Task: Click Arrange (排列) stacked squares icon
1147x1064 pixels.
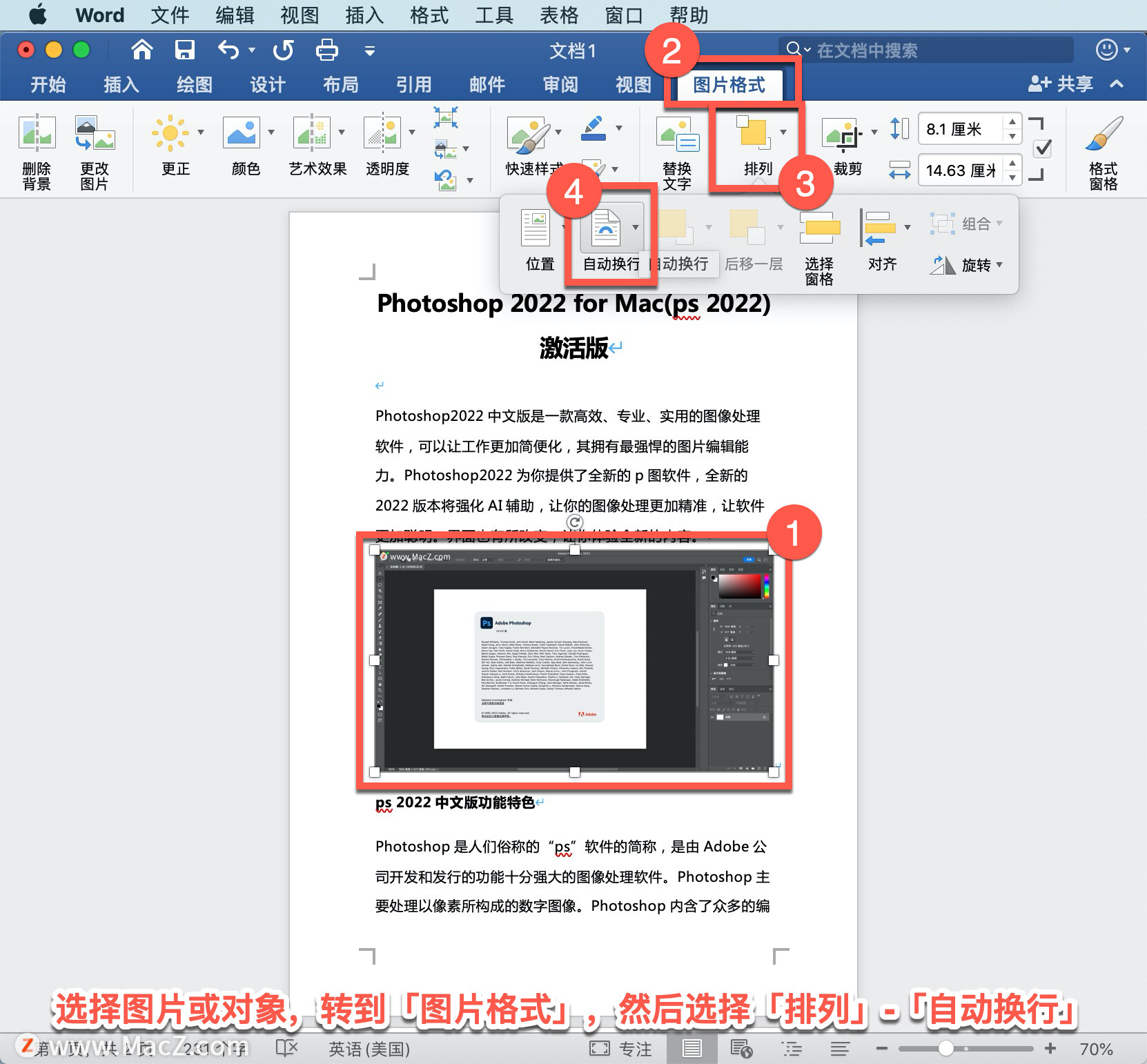Action: (752, 132)
